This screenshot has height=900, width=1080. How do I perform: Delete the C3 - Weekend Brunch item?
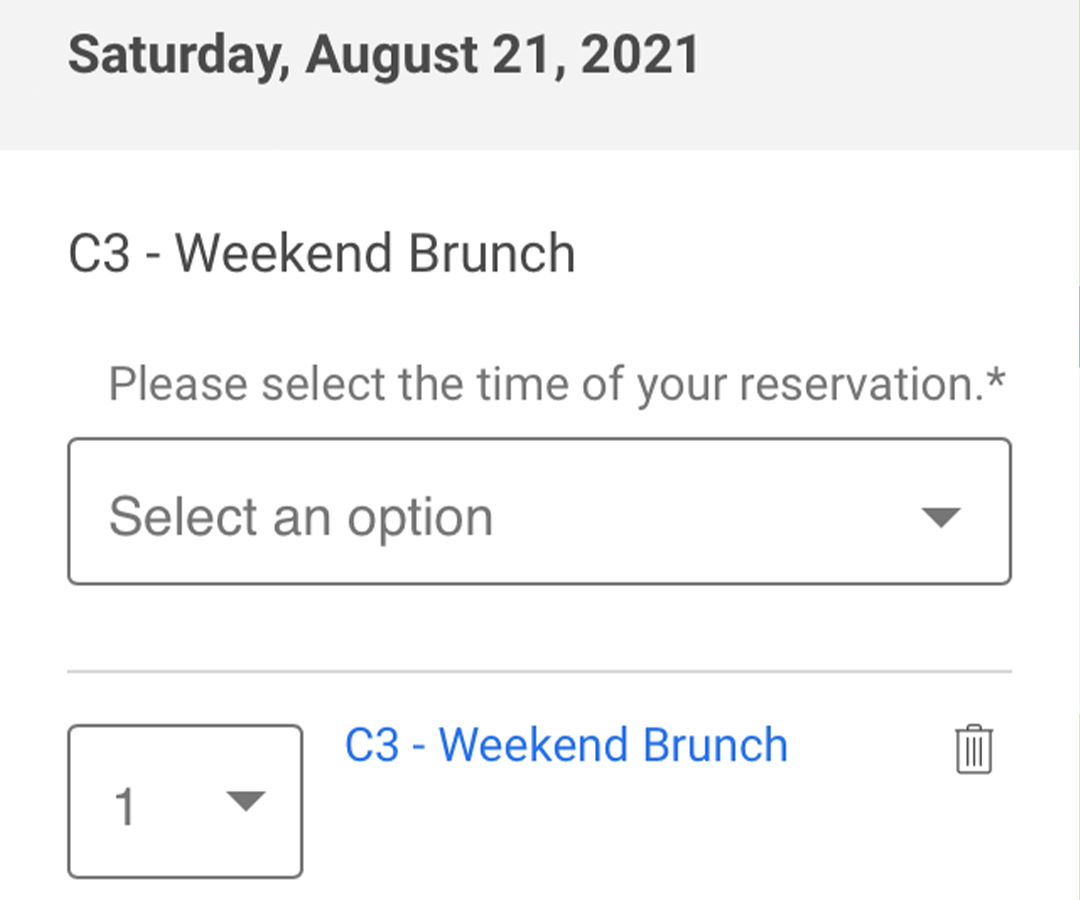coord(973,749)
